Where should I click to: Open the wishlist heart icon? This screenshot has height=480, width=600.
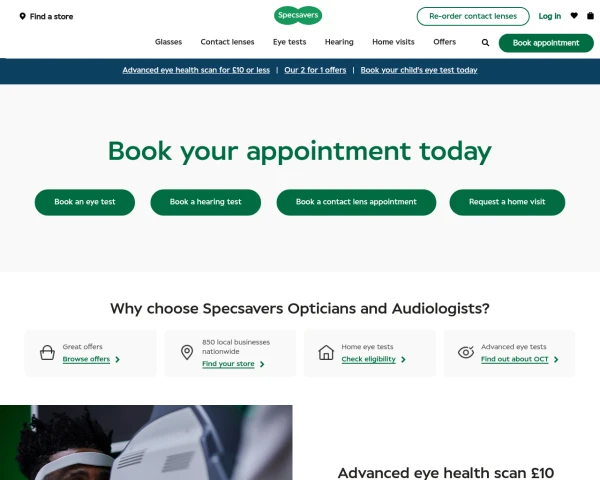pyautogui.click(x=574, y=16)
